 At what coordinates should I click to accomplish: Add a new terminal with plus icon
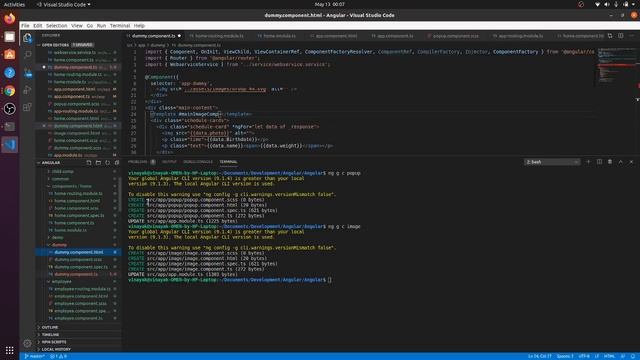pos(588,162)
